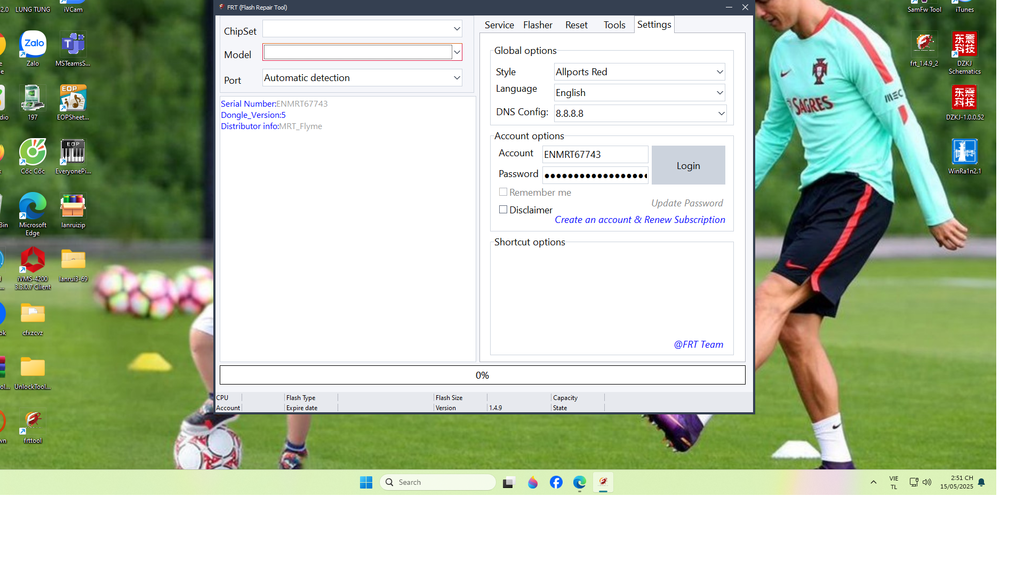Open the 197 desktop icon
This screenshot has height=576, width=1024.
pyautogui.click(x=33, y=103)
